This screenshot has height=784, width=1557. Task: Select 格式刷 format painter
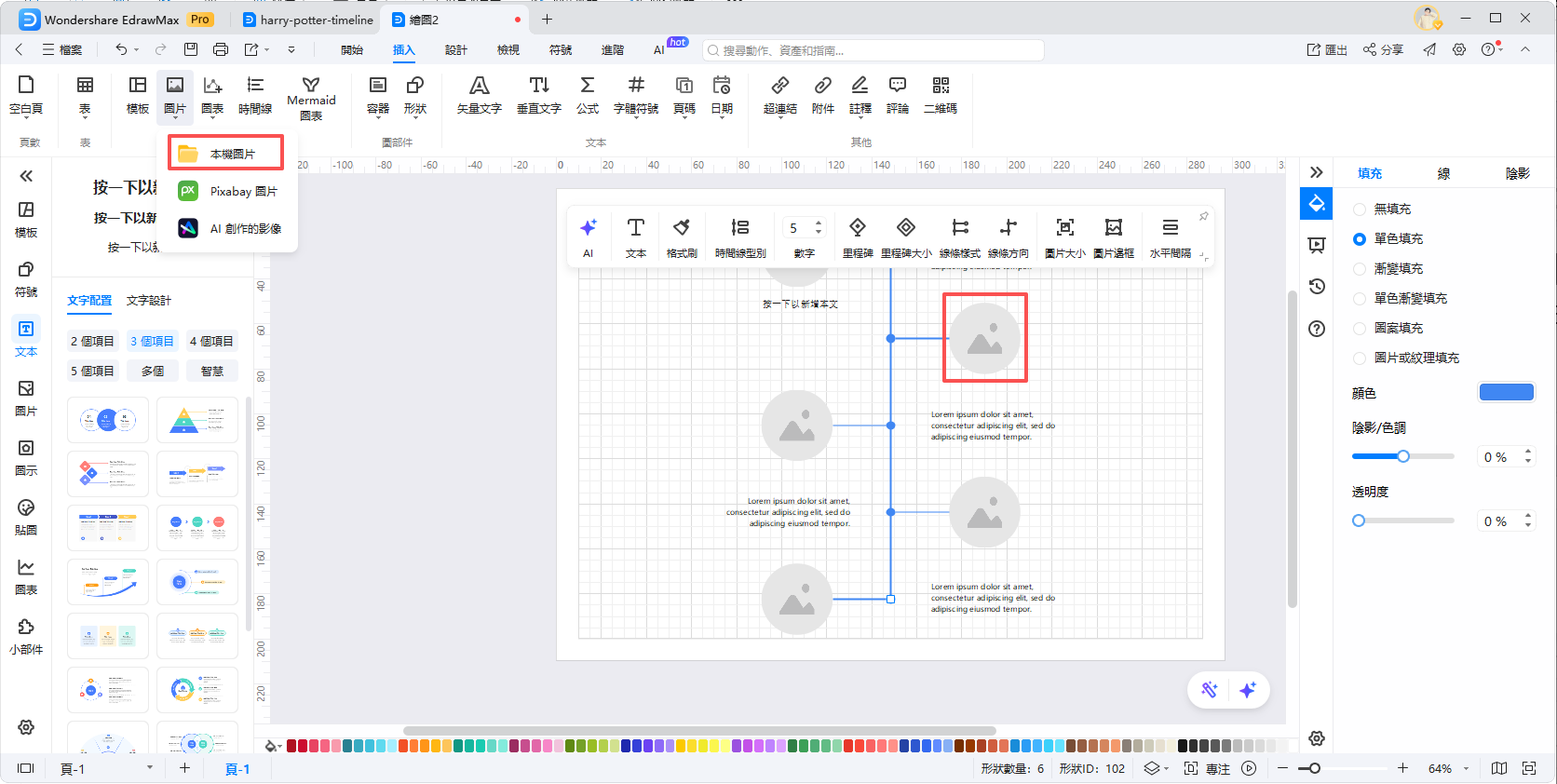[x=682, y=237]
